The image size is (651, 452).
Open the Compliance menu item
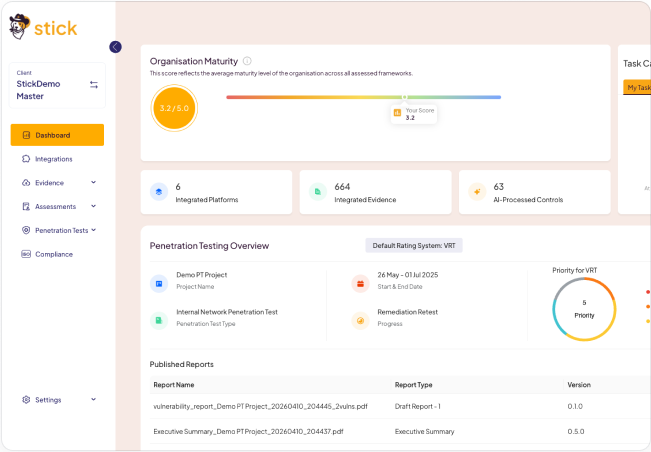click(57, 254)
